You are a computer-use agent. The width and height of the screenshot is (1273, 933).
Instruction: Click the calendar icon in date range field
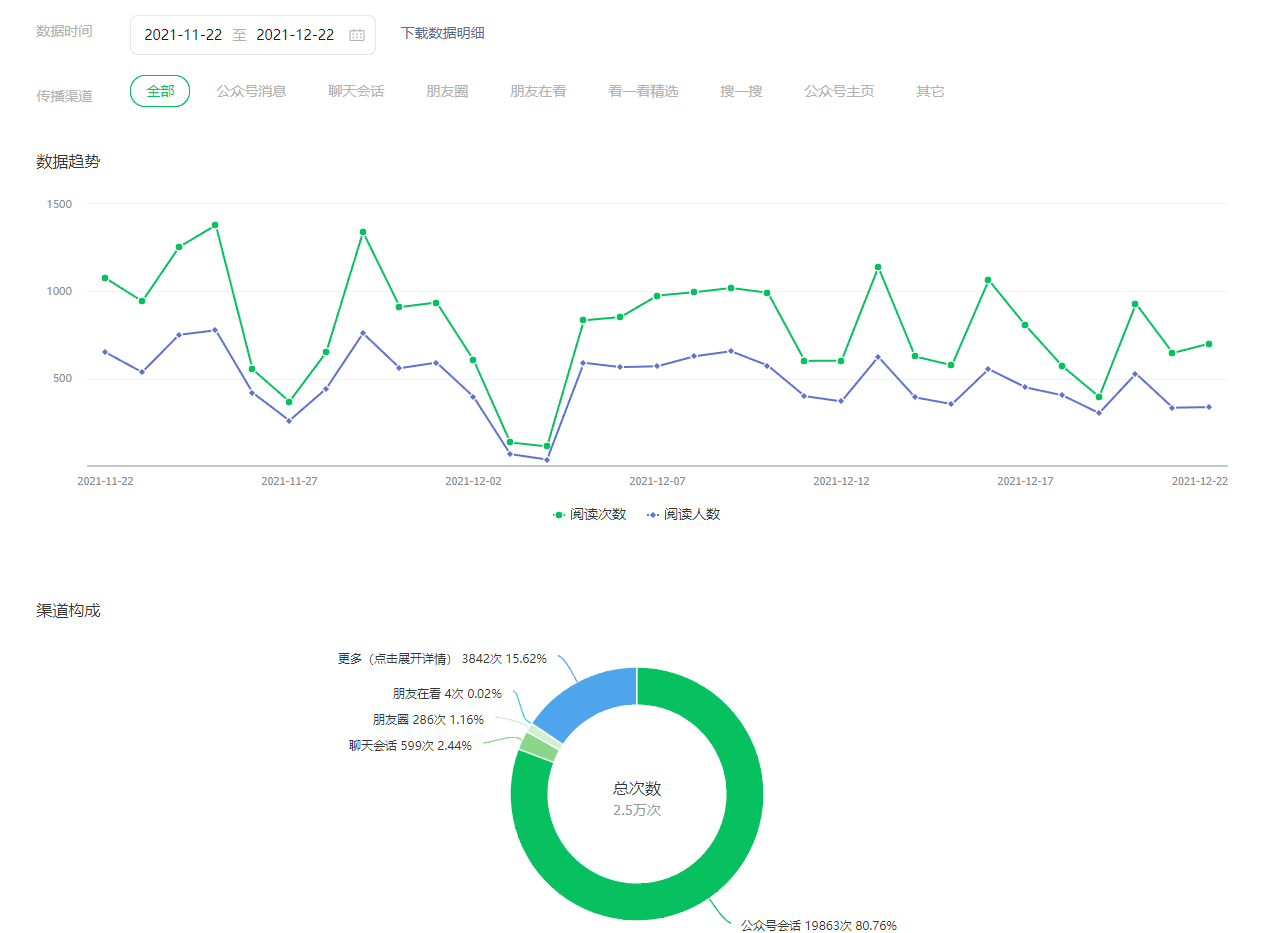click(x=357, y=35)
